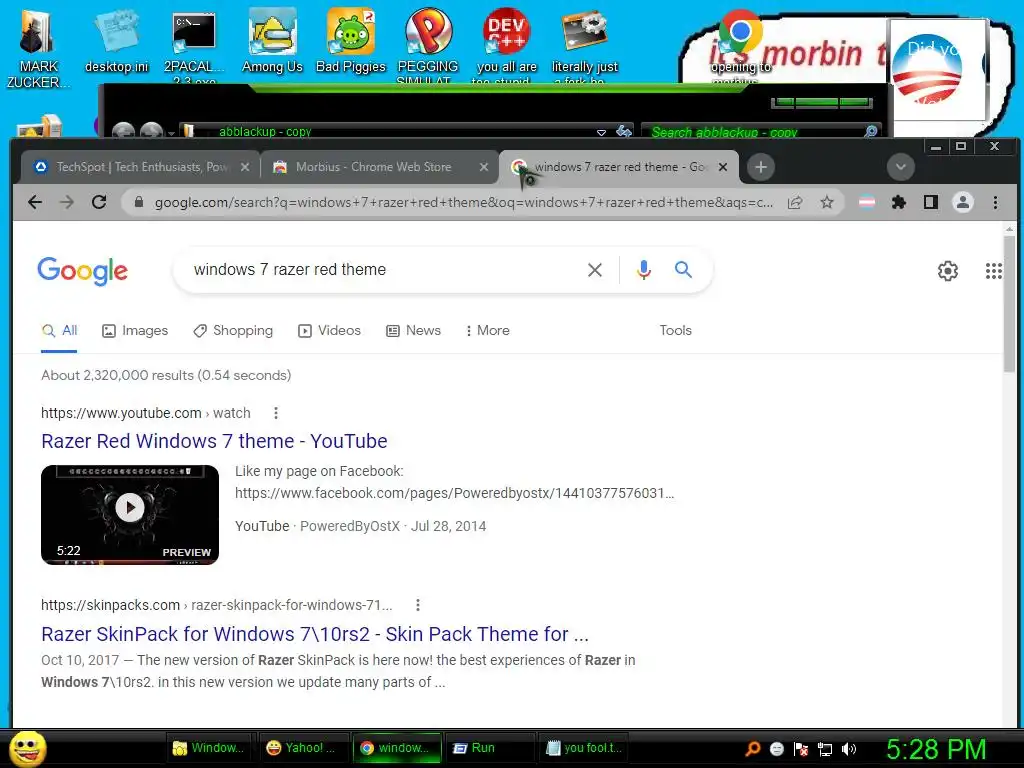Open options for the youtube.com result

tap(276, 413)
